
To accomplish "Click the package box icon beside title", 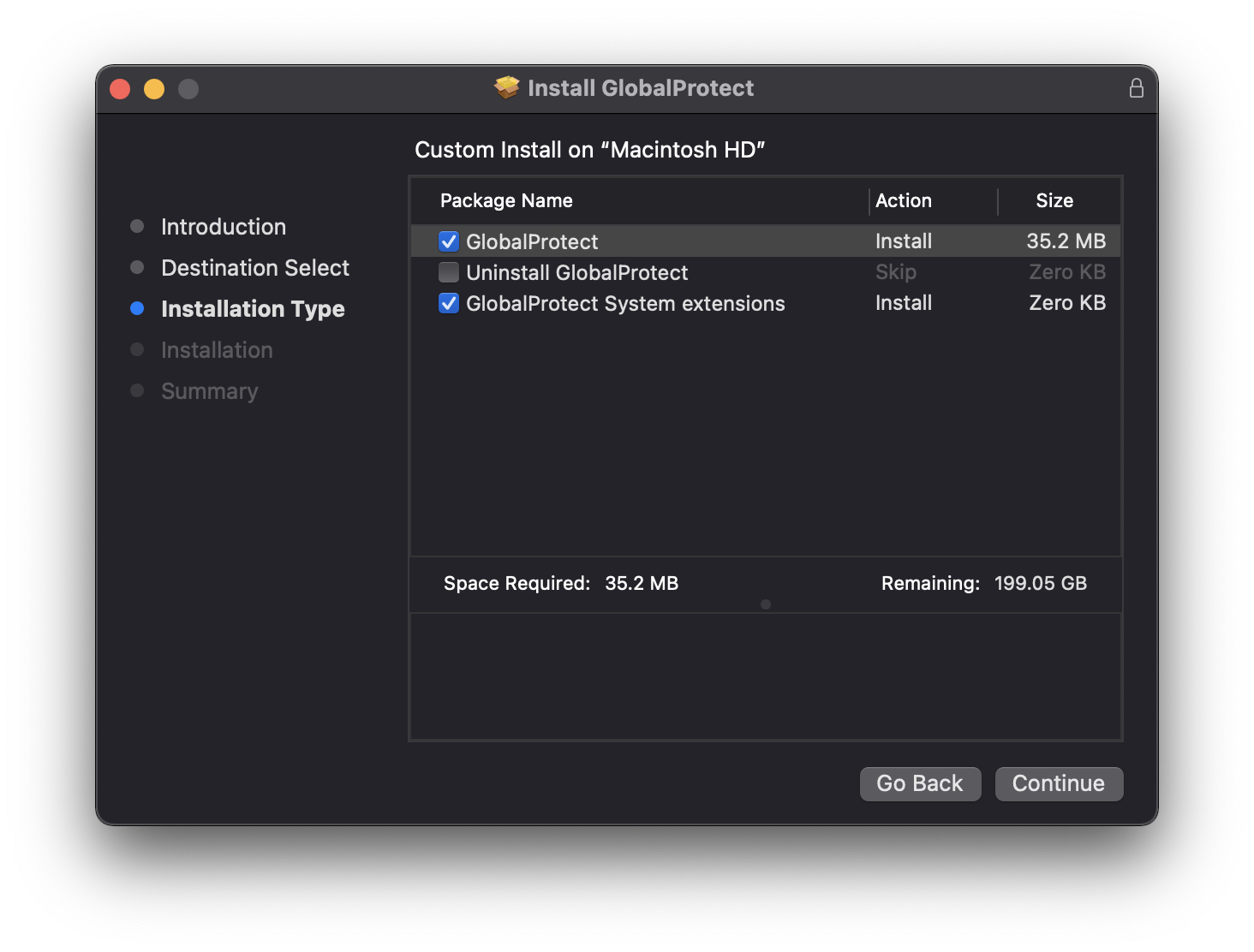I will pos(507,87).
